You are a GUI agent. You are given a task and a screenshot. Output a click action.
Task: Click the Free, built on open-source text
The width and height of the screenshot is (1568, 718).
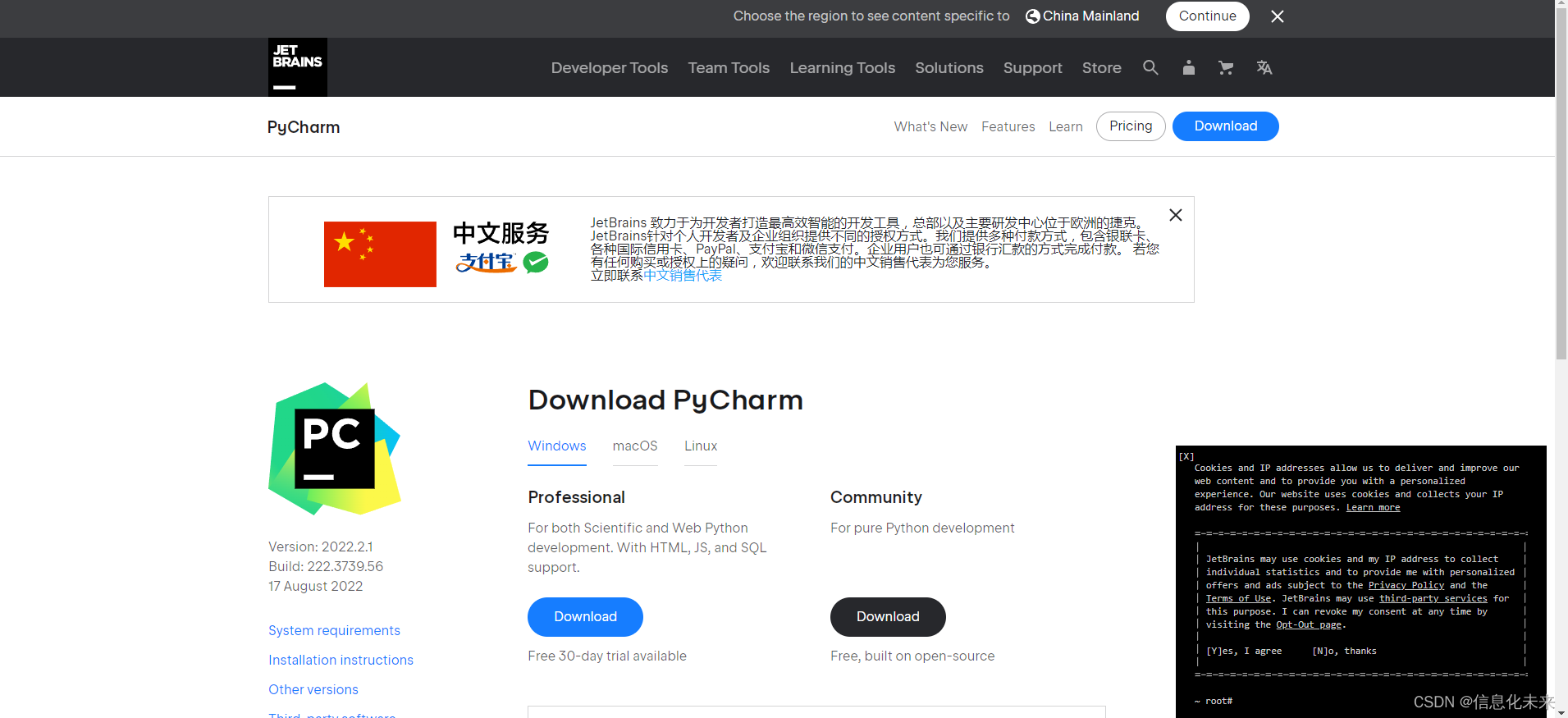point(912,656)
